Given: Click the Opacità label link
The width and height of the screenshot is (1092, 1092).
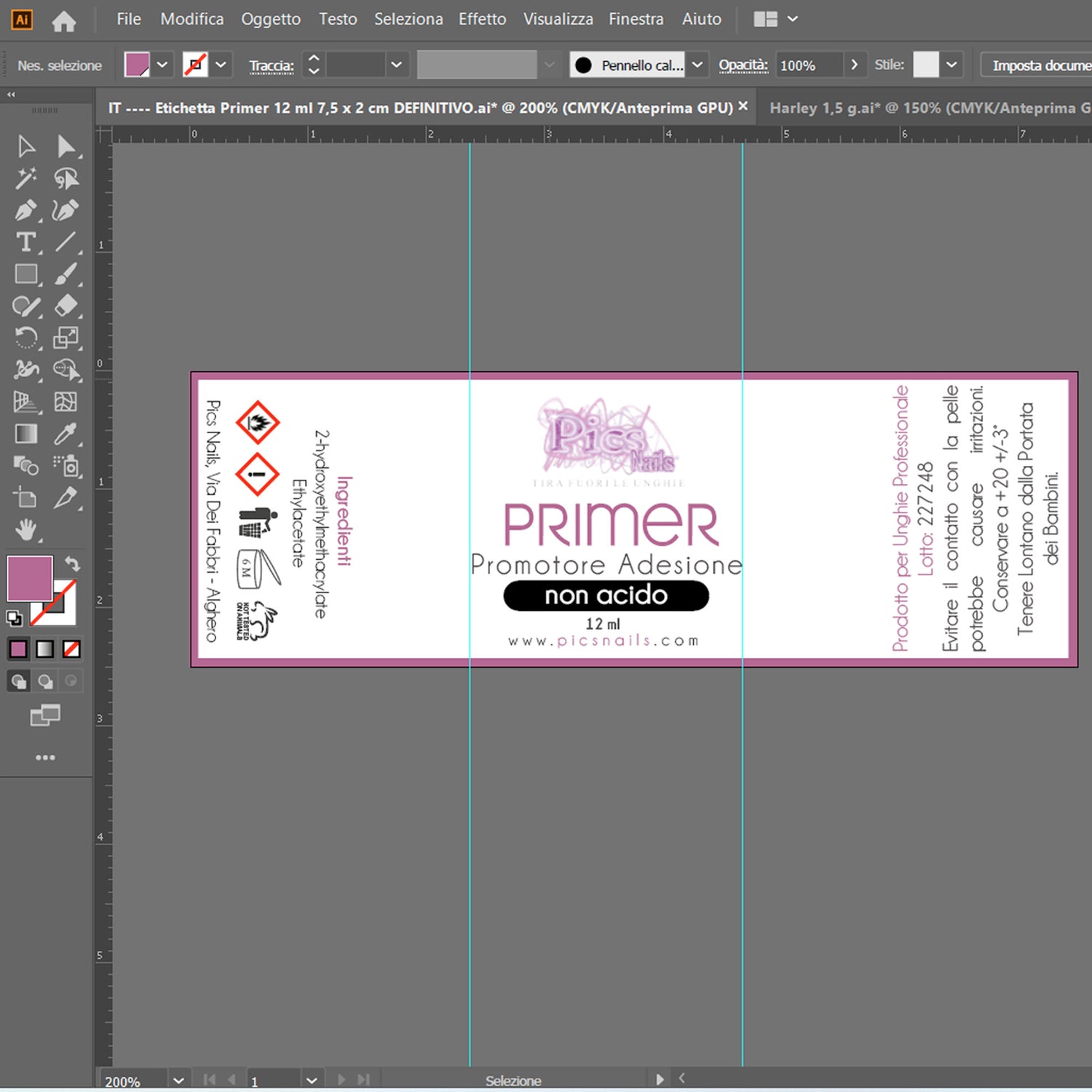Looking at the screenshot, I should (743, 65).
